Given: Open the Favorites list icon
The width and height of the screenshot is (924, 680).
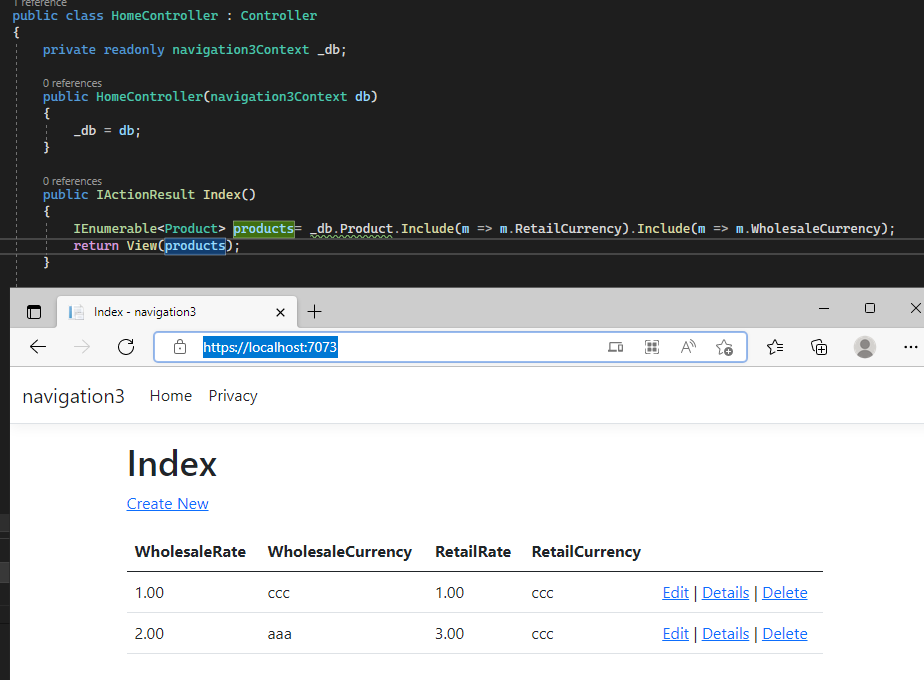Looking at the screenshot, I should coord(775,347).
